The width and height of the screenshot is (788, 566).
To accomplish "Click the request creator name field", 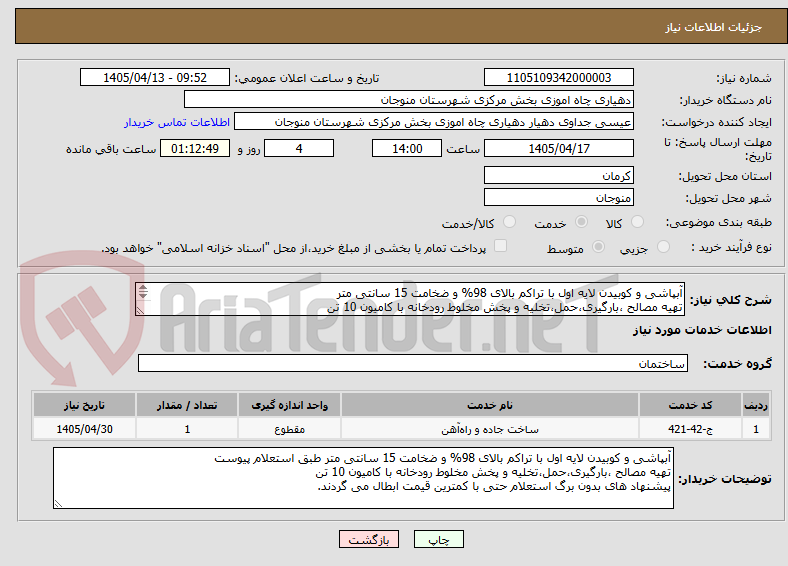I will [434, 122].
